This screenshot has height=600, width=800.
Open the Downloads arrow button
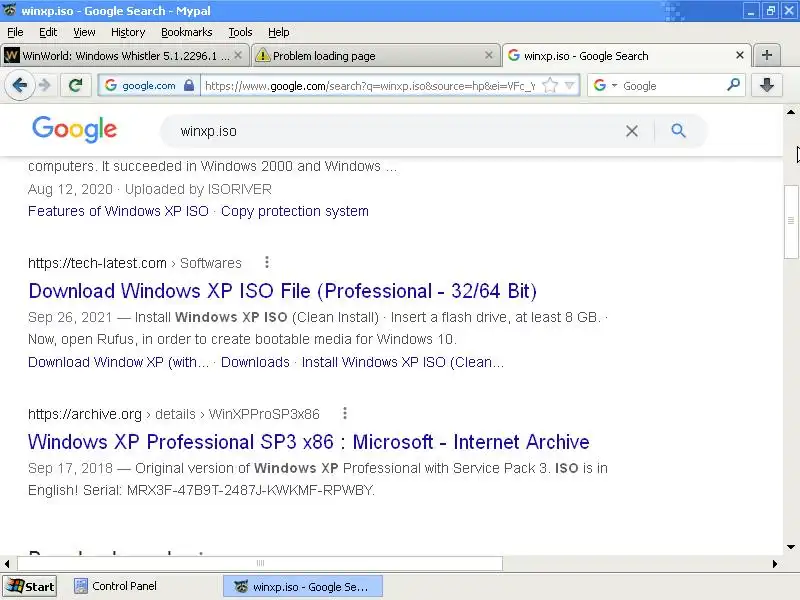click(766, 85)
